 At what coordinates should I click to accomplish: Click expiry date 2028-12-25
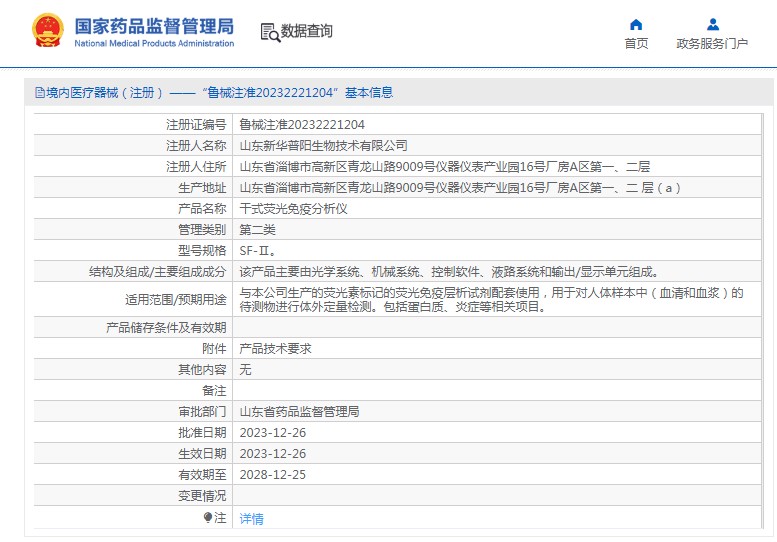tap(273, 475)
